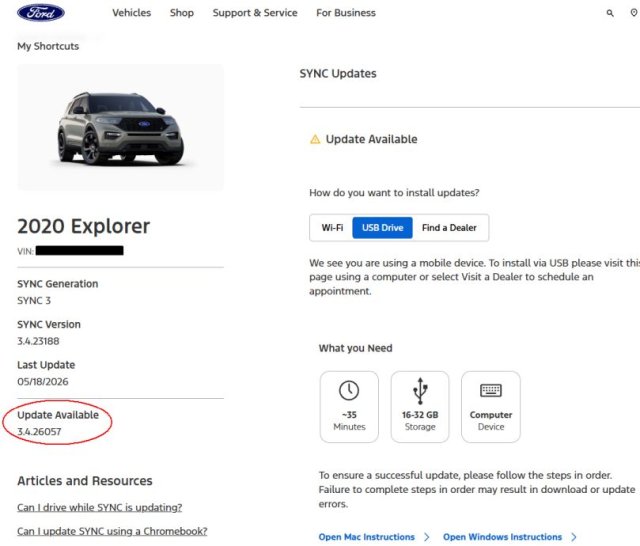Open 'Can I drive while SYNC is updating?' article
This screenshot has width=640, height=546.
100,507
